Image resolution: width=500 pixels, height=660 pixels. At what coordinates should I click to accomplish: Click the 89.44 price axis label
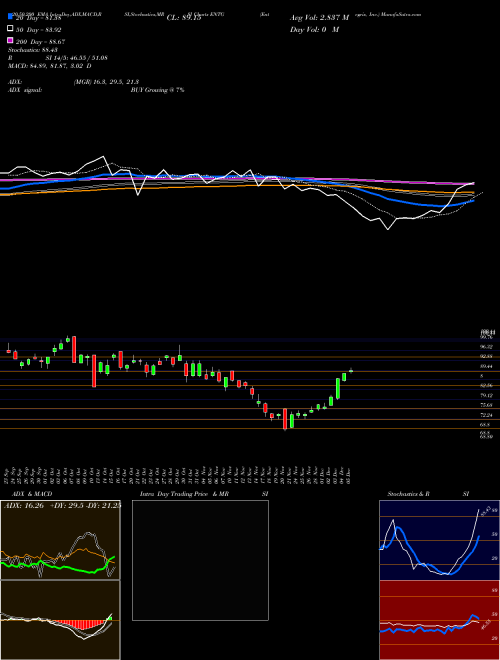pyautogui.click(x=487, y=366)
